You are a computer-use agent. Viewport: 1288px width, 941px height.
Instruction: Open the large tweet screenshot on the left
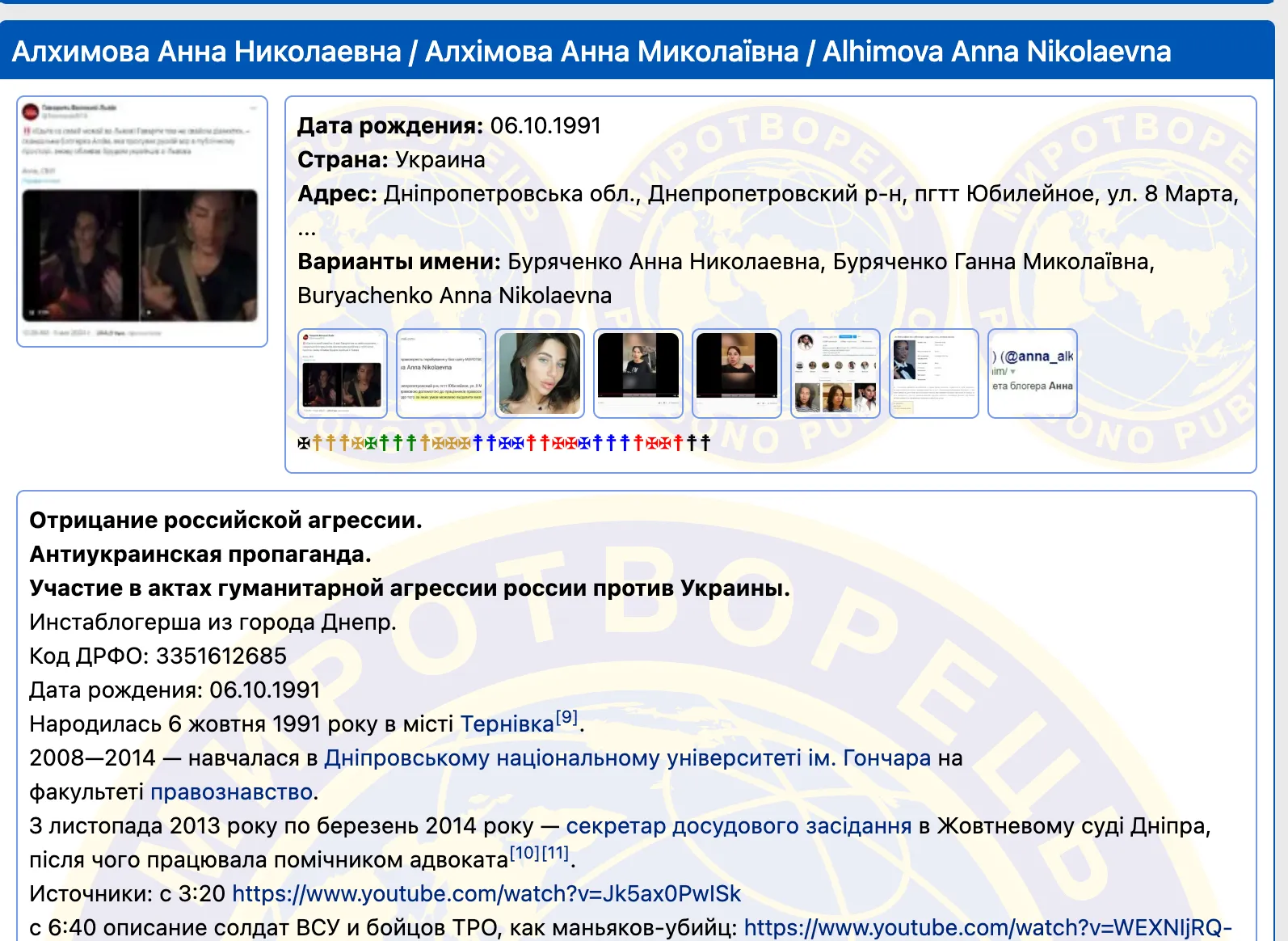[142, 222]
